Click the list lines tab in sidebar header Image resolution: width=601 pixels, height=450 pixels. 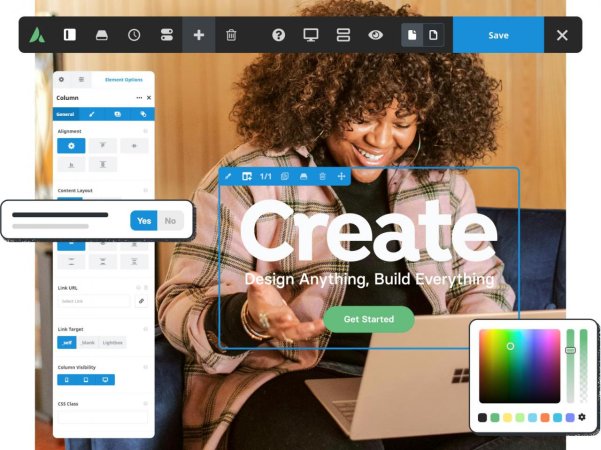point(81,79)
